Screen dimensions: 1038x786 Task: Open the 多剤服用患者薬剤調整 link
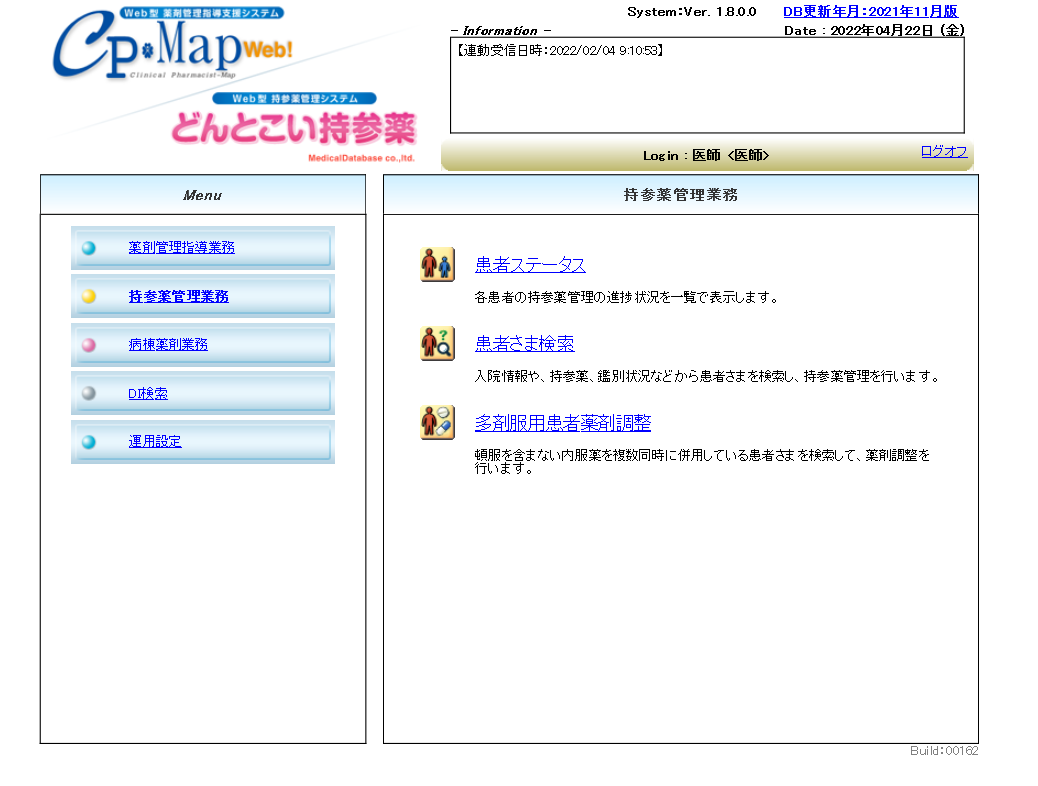[562, 423]
